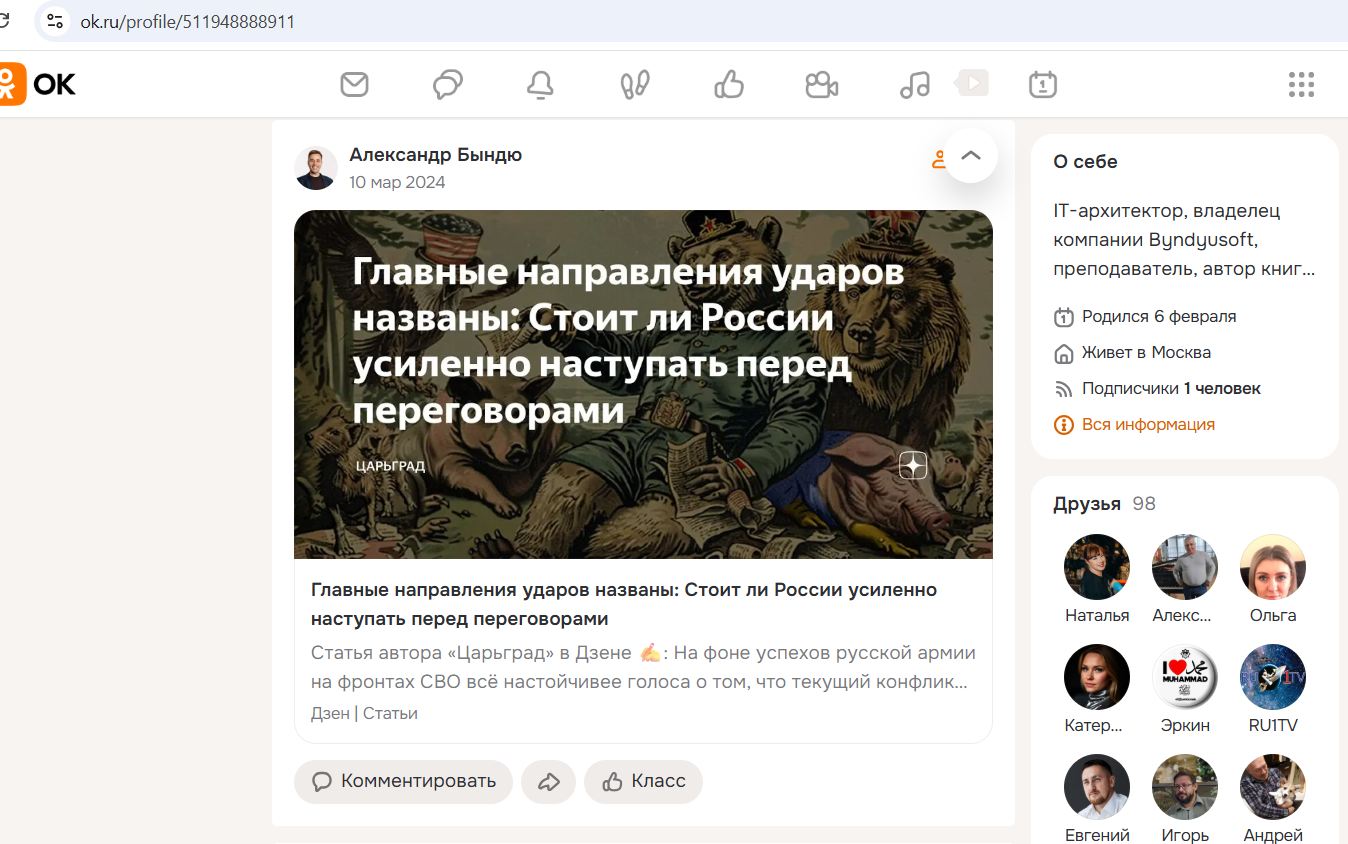
Task: Open friend Игорь avatar
Action: coord(1185,787)
